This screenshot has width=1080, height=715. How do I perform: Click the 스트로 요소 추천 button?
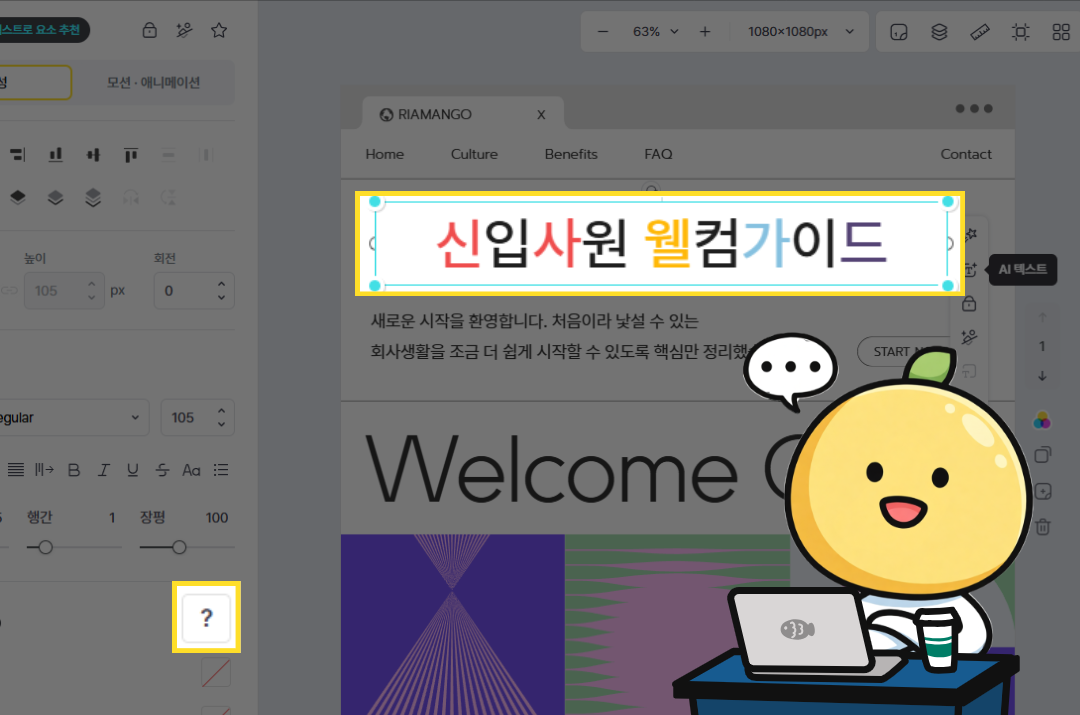pyautogui.click(x=43, y=30)
